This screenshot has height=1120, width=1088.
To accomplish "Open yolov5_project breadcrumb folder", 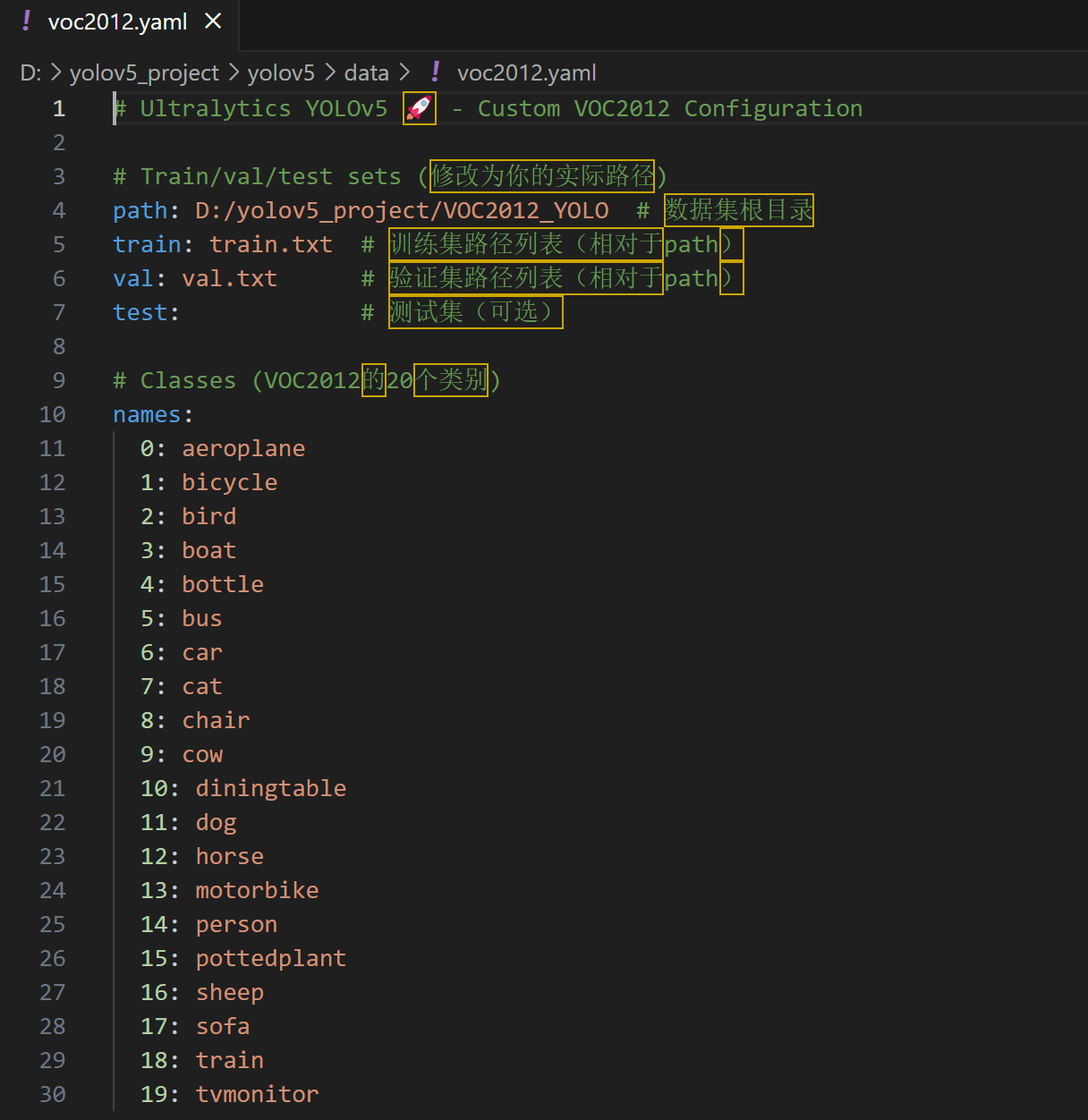I will (144, 72).
